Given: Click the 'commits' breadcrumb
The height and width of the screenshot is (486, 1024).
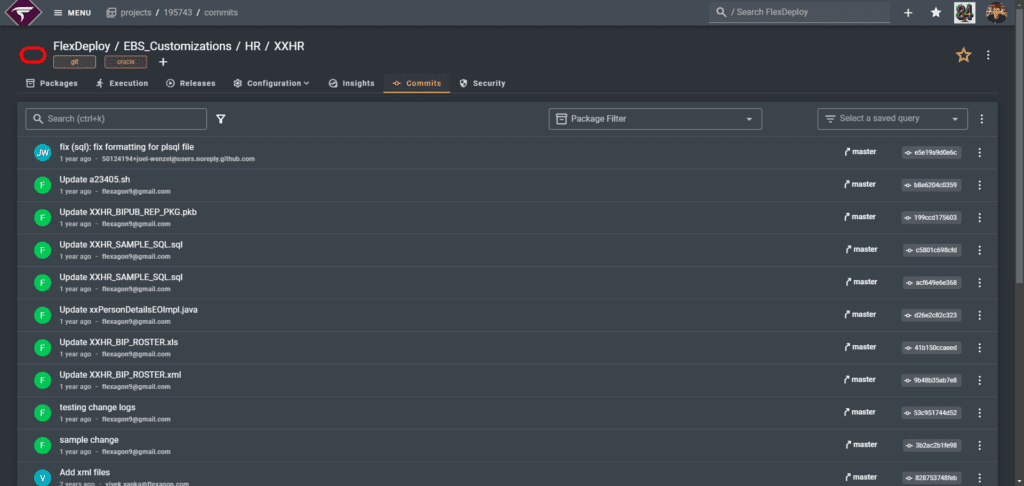Looking at the screenshot, I should pyautogui.click(x=221, y=13).
